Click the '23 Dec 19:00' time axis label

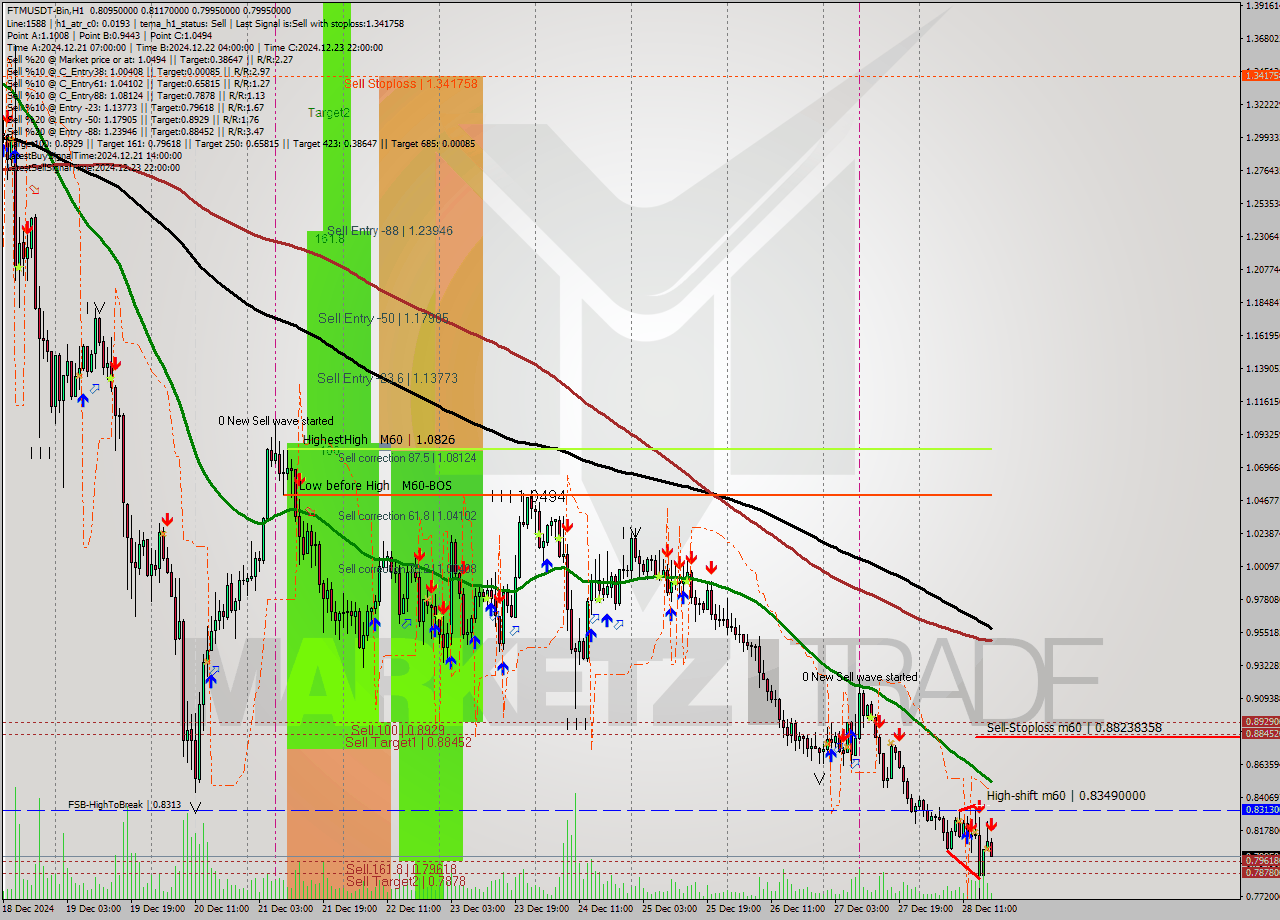(x=541, y=909)
